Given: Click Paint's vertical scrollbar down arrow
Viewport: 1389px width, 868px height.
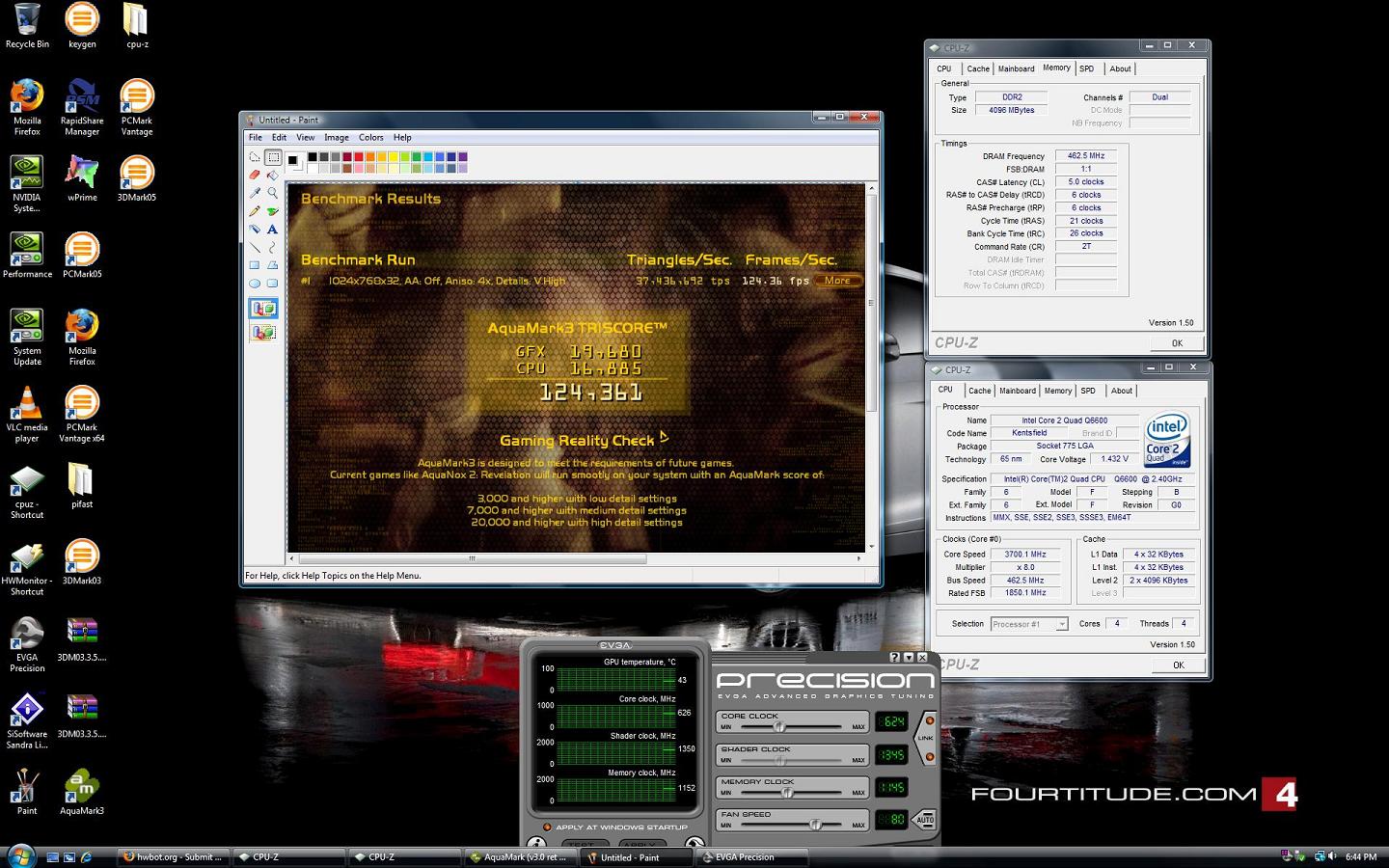Looking at the screenshot, I should (872, 546).
